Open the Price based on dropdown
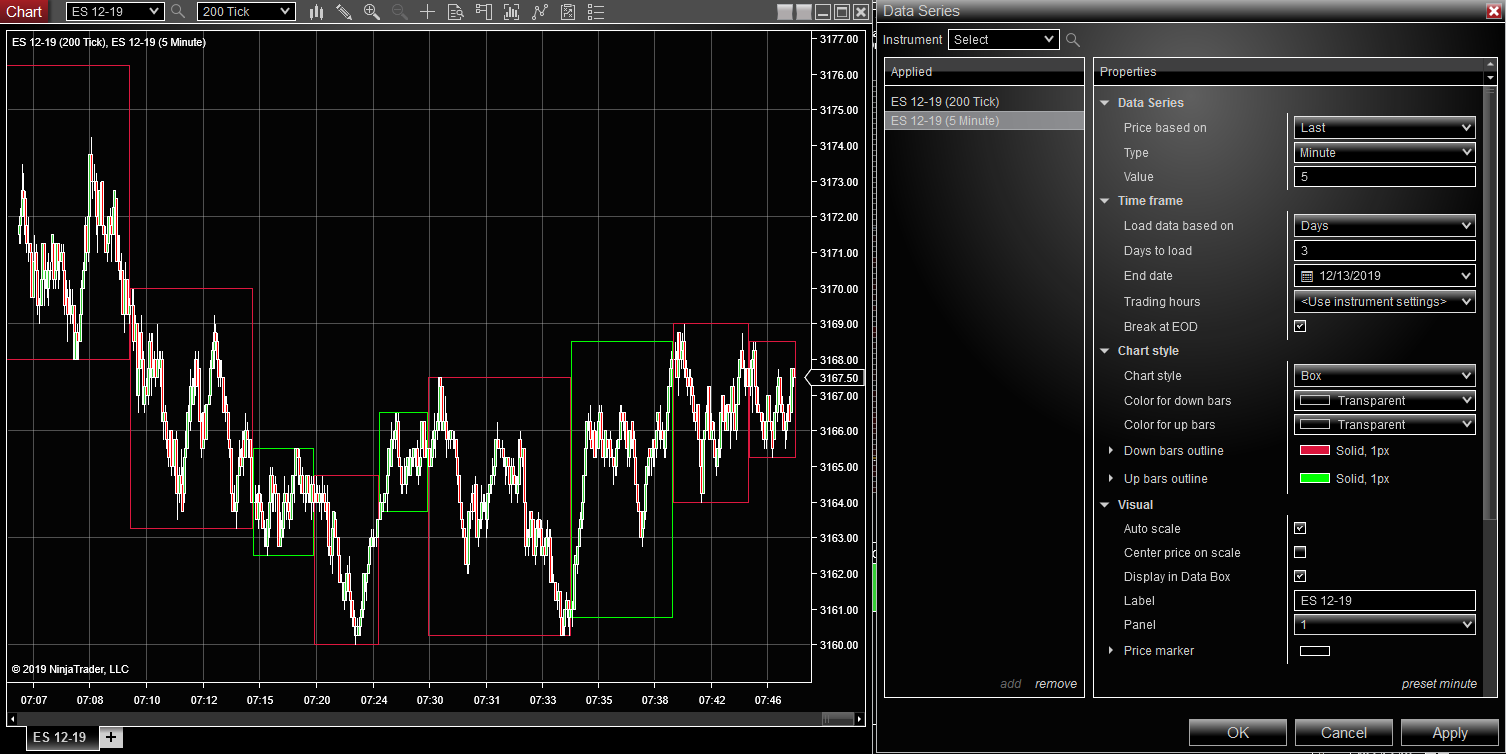 (1385, 128)
